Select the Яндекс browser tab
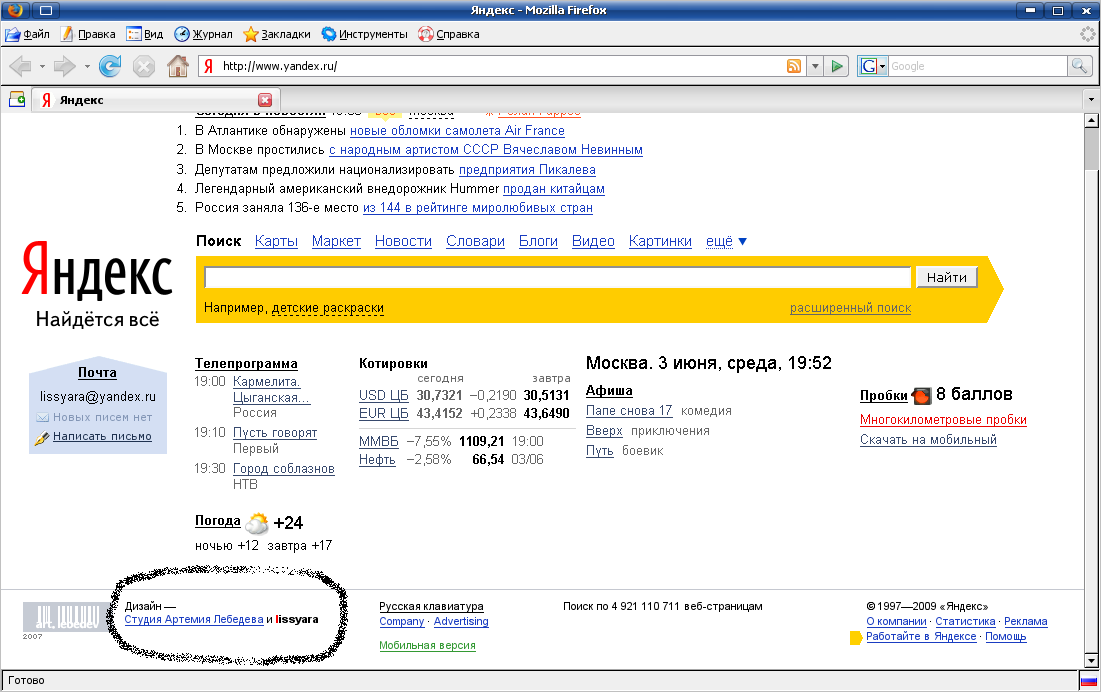Screen dimensions: 1101x692 click(x=156, y=100)
